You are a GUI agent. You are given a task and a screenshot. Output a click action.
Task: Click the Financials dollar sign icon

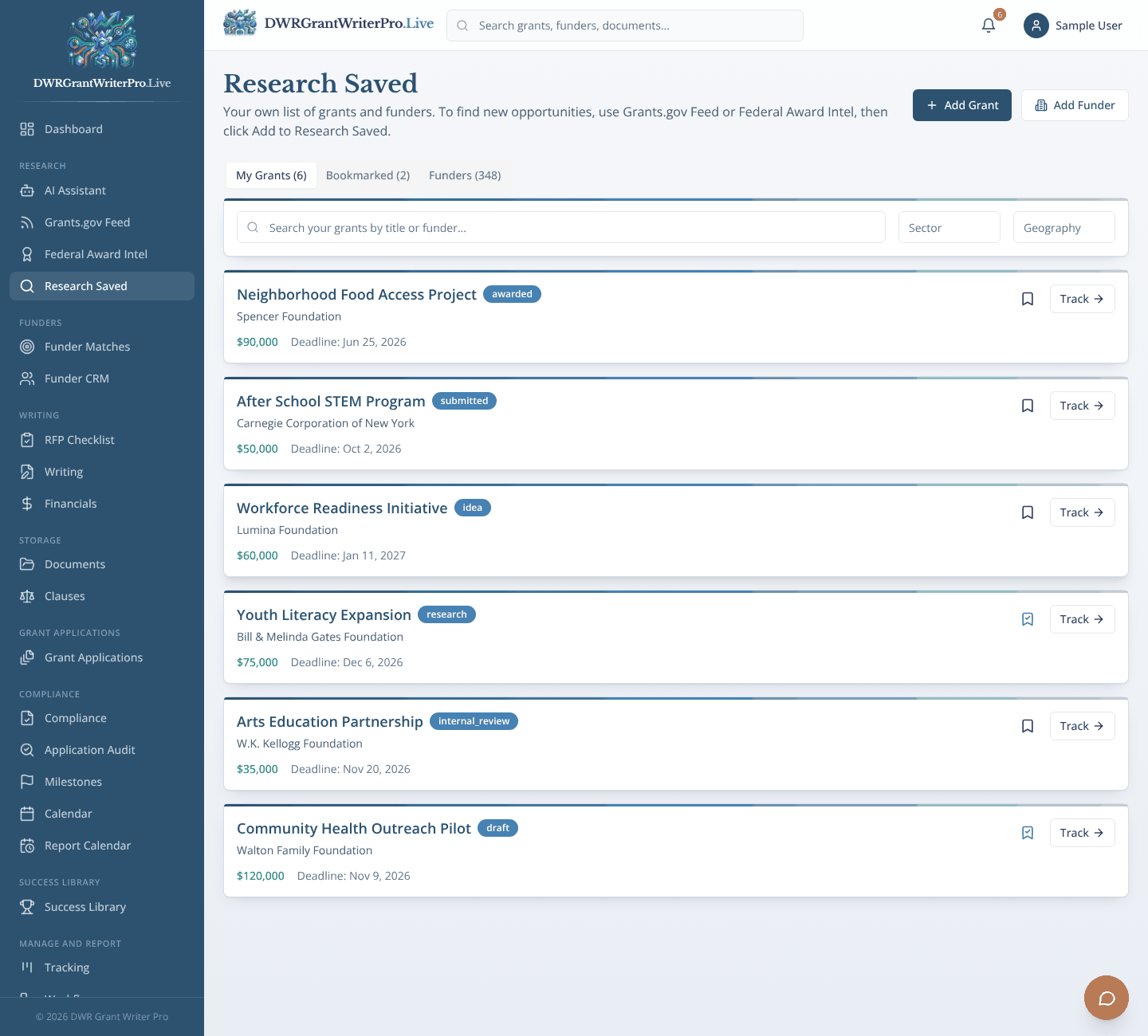[27, 504]
